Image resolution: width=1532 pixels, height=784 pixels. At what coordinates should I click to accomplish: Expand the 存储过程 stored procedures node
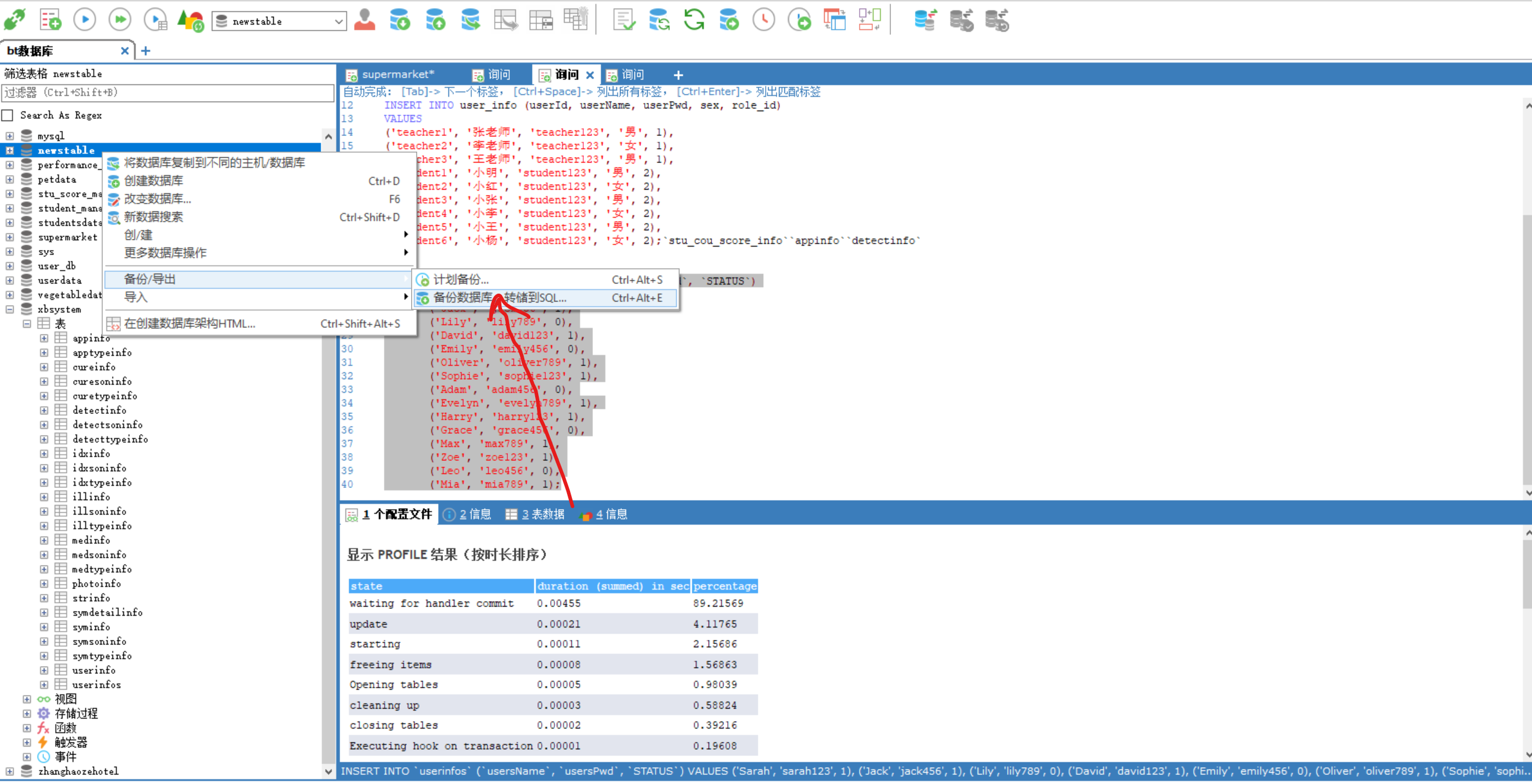click(x=26, y=714)
